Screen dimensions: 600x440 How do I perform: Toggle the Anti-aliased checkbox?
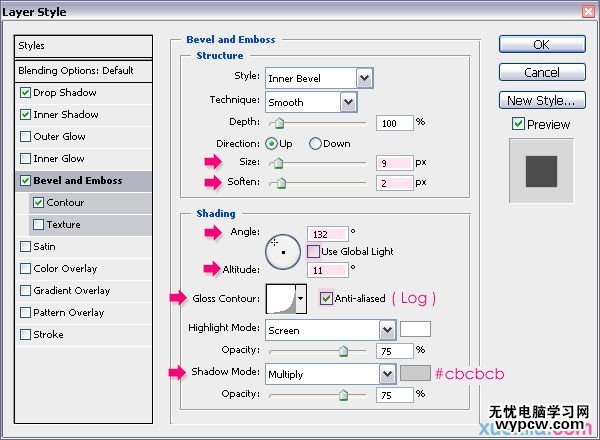tap(326, 298)
